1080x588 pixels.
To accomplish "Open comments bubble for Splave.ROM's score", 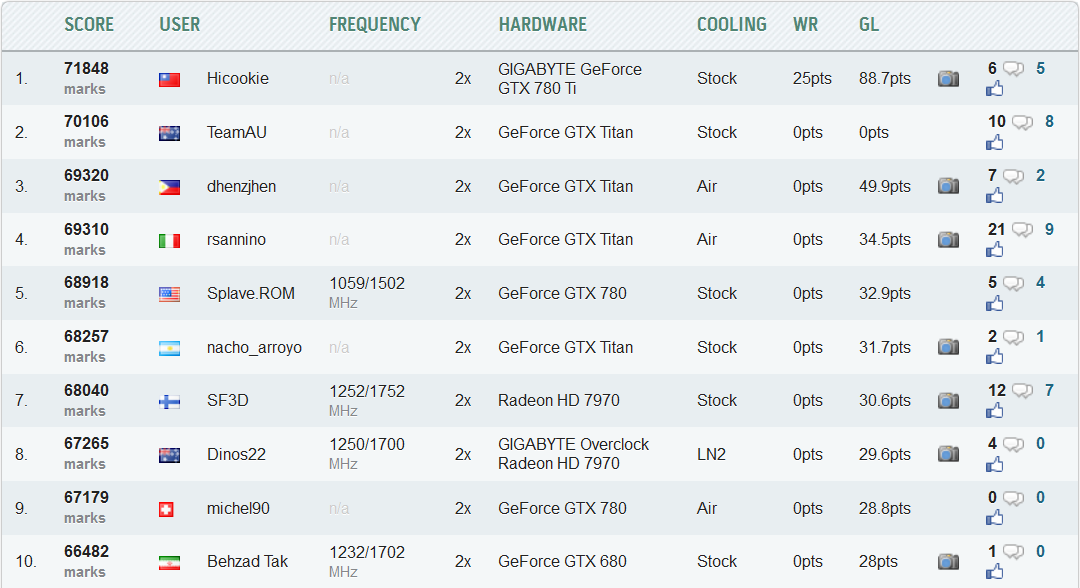I will 1013,284.
